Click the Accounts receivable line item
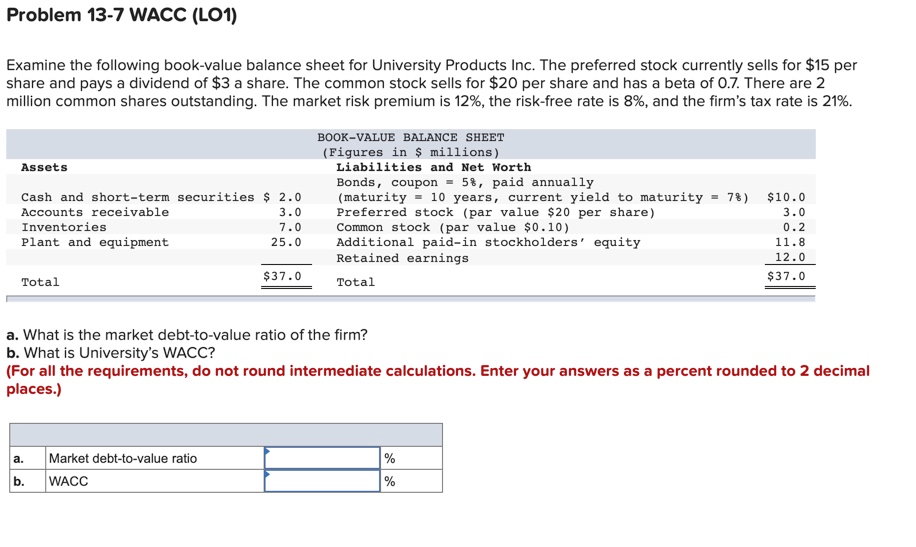This screenshot has width=916, height=547. point(95,212)
